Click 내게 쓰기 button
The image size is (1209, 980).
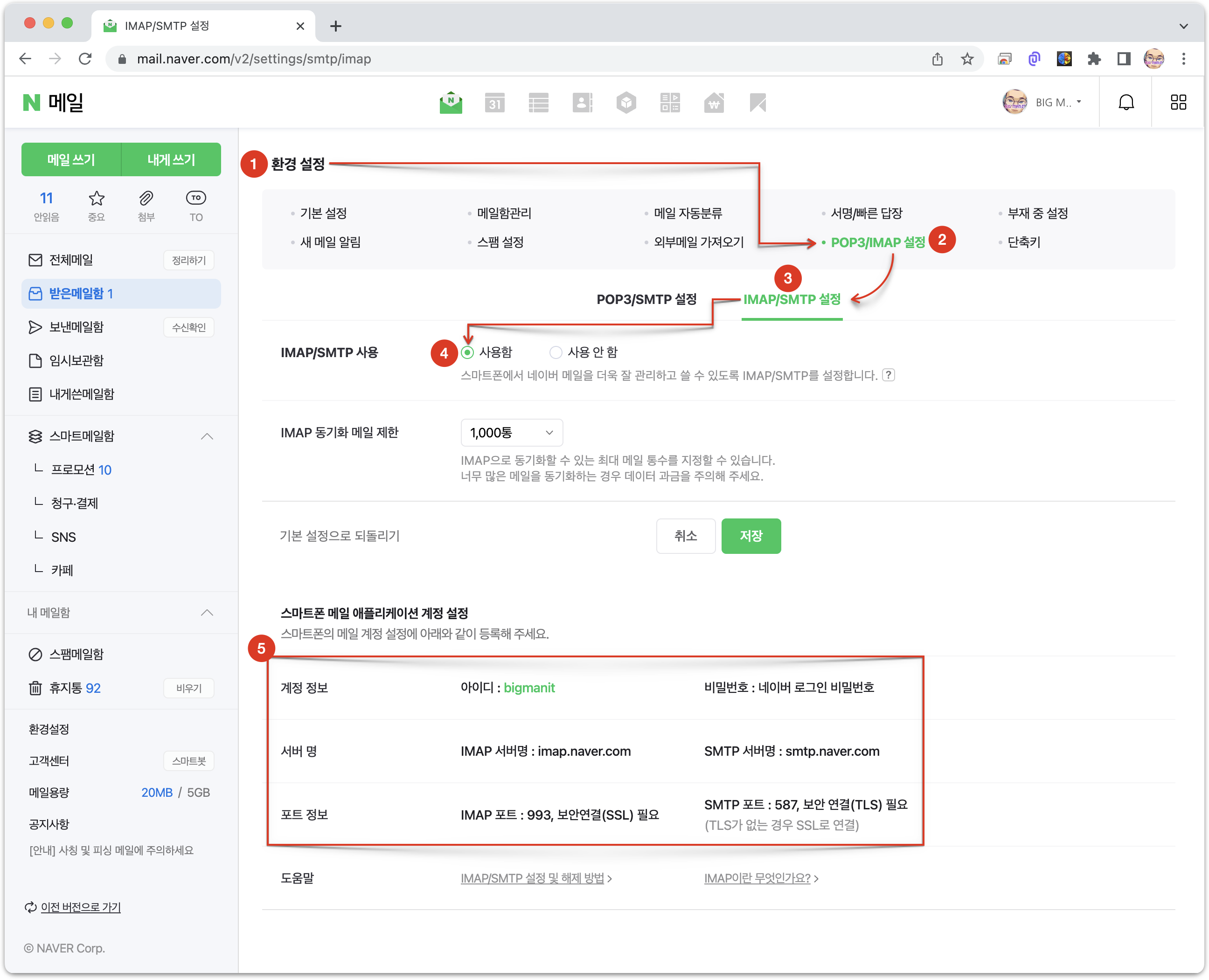point(171,160)
